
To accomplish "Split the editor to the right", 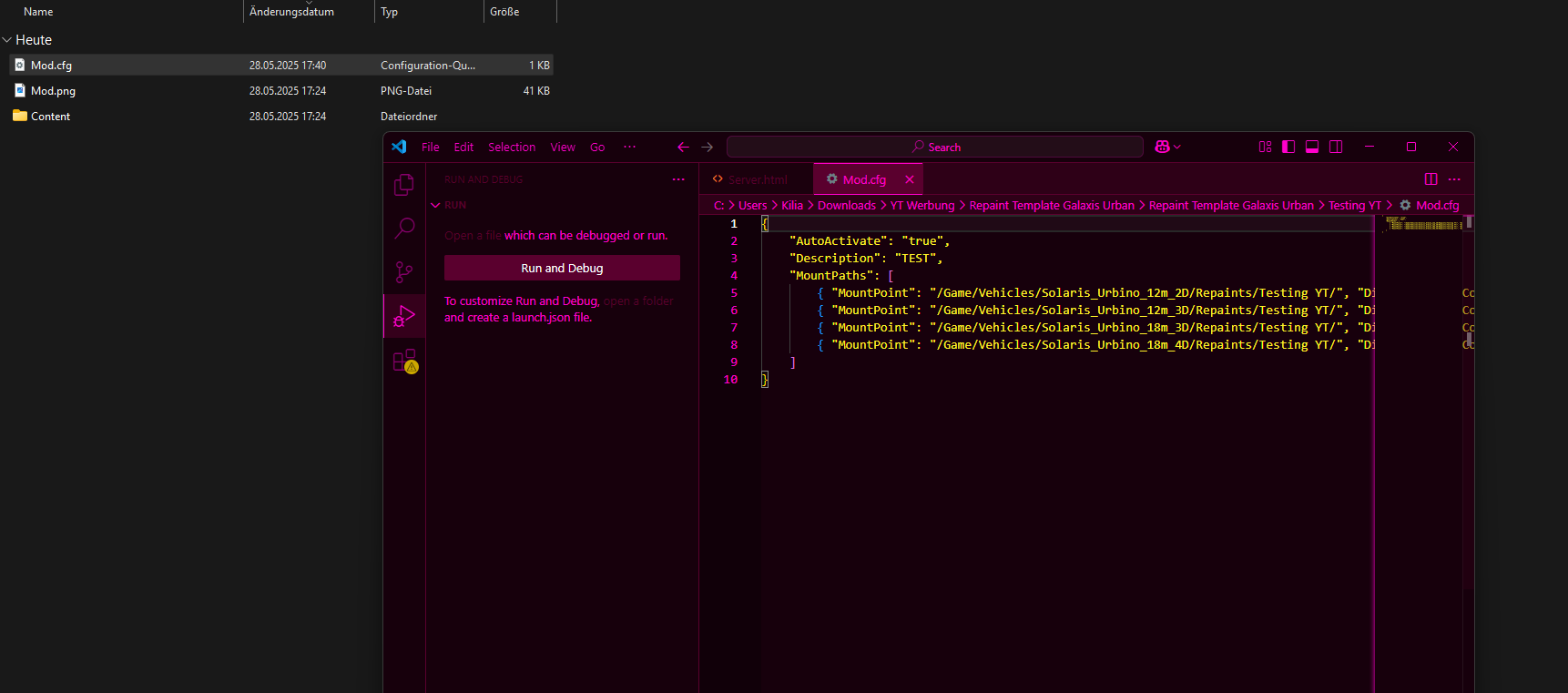I will pos(1431,179).
